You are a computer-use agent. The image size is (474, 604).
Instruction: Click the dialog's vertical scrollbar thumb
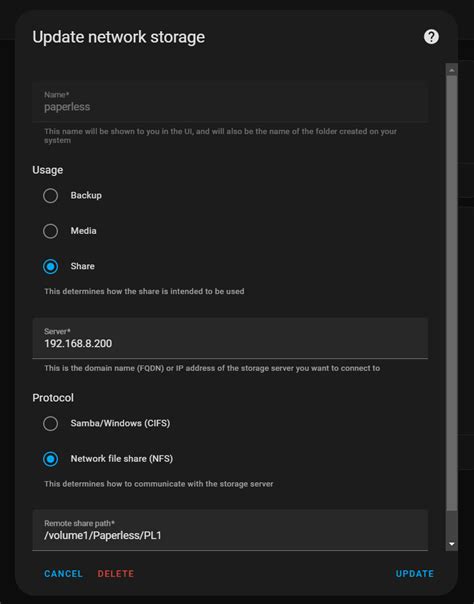[x=452, y=293]
